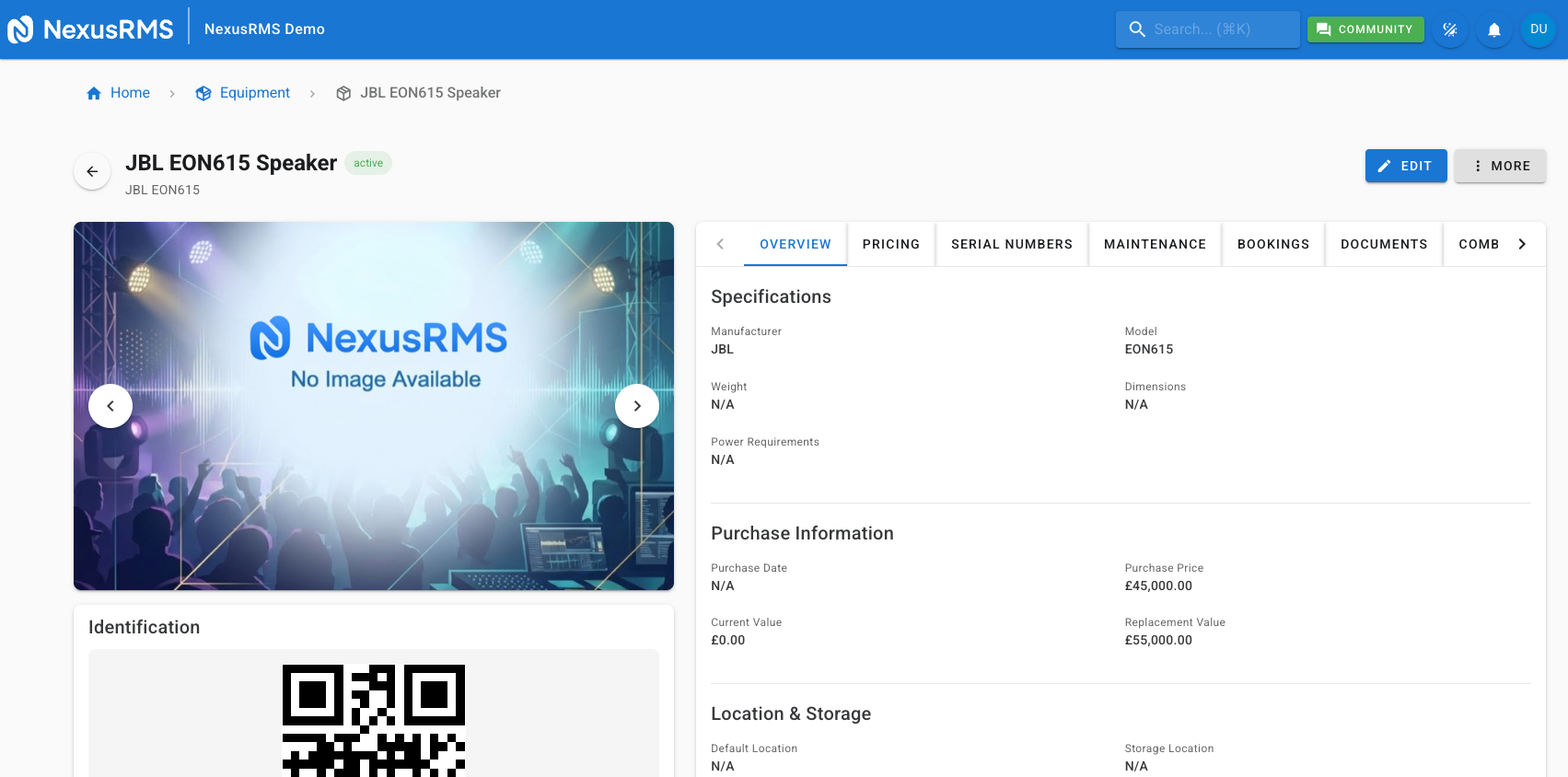Open the Documents tab
This screenshot has width=1568, height=777.
tap(1384, 244)
